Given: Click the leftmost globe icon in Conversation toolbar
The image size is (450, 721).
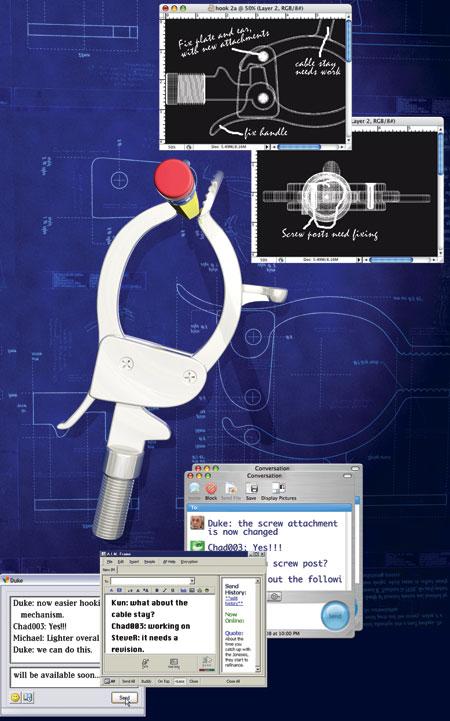Looking at the screenshot, I should point(194,489).
